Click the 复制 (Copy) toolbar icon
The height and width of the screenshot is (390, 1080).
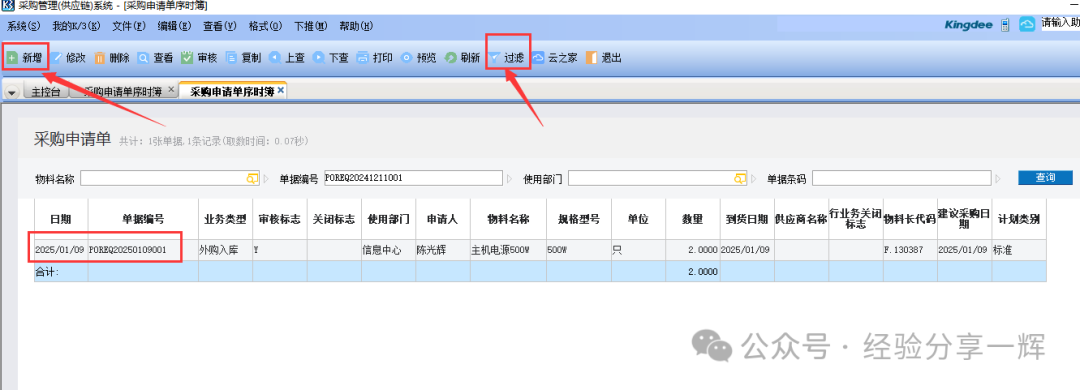click(x=231, y=58)
